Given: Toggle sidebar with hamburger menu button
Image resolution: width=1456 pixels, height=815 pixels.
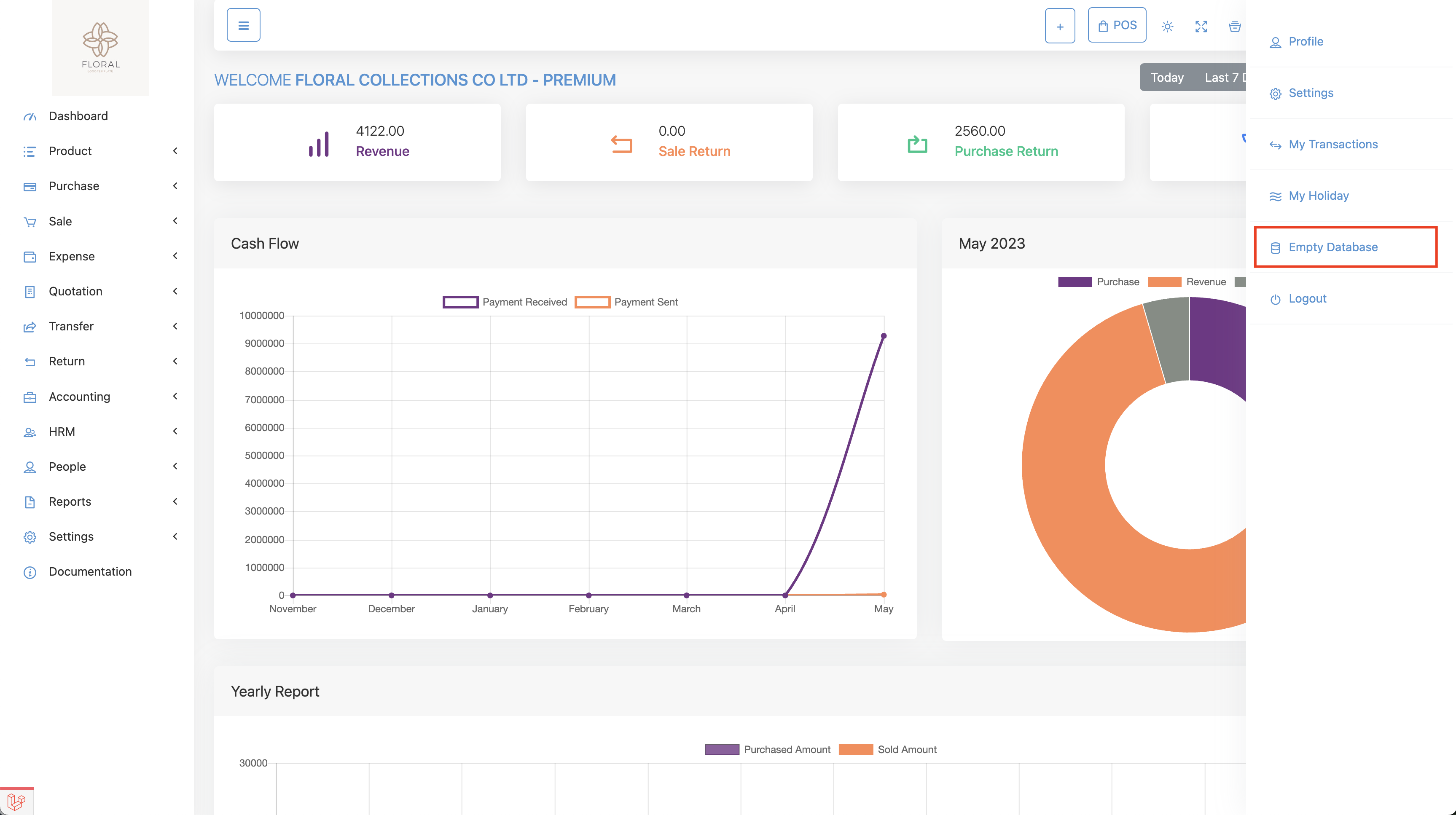Looking at the screenshot, I should tap(243, 25).
